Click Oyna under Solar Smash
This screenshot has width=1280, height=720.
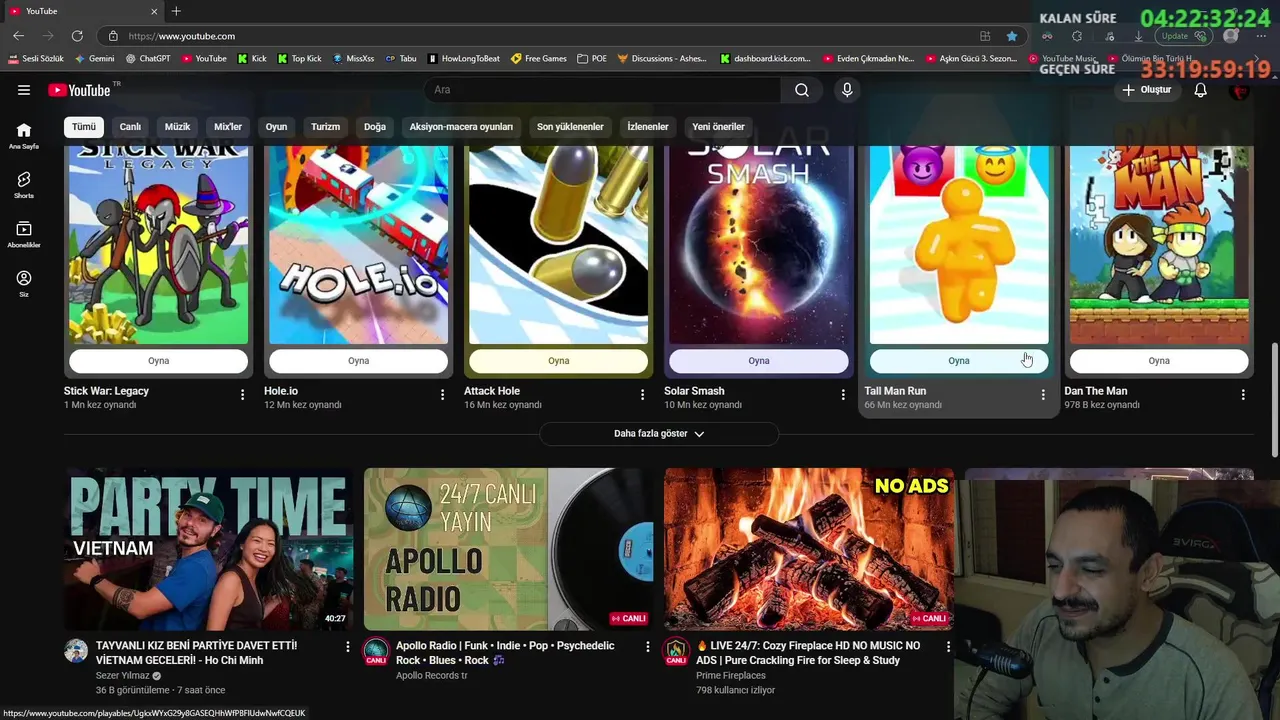(x=759, y=361)
